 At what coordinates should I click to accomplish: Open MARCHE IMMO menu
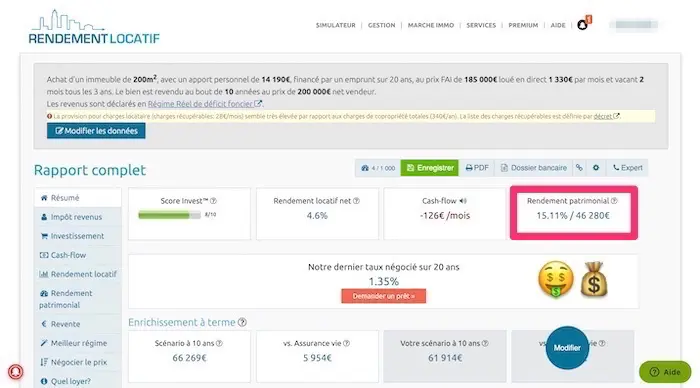point(431,25)
